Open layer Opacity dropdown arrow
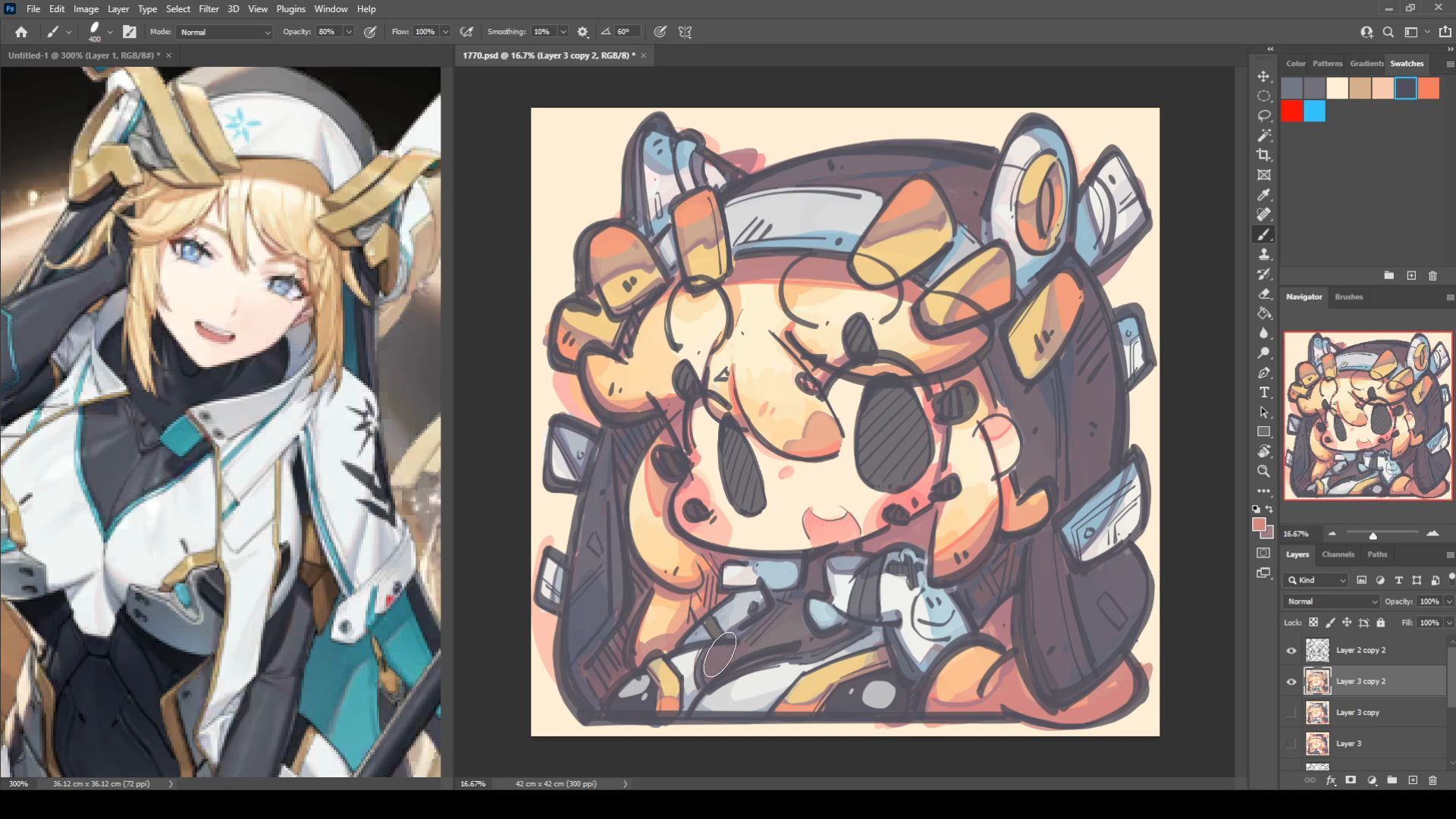The image size is (1456, 819). (x=1449, y=601)
